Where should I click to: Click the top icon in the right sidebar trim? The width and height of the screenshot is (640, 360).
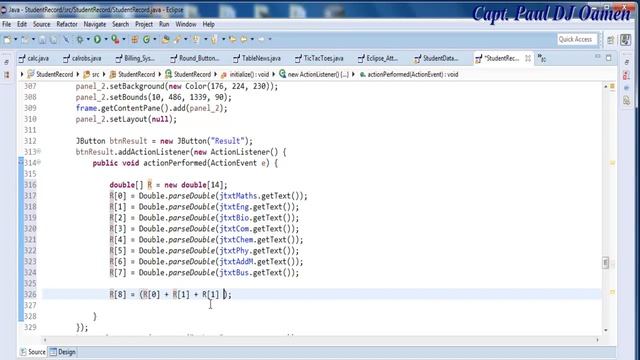pos(626,62)
